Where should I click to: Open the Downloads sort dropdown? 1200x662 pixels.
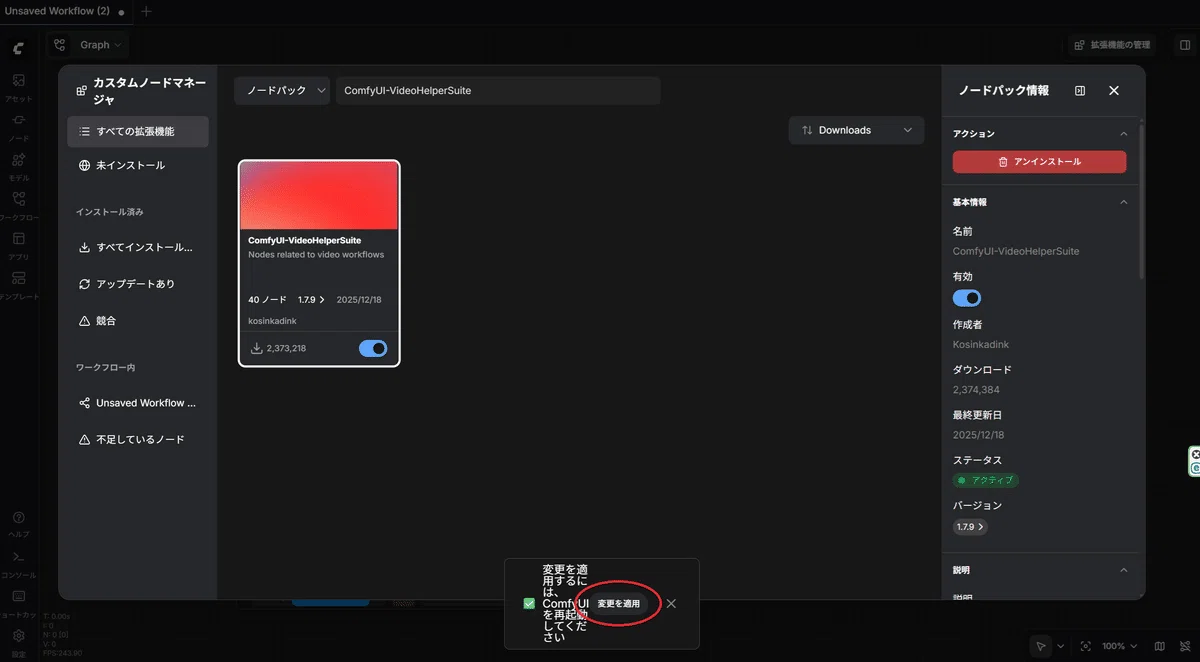(x=857, y=130)
